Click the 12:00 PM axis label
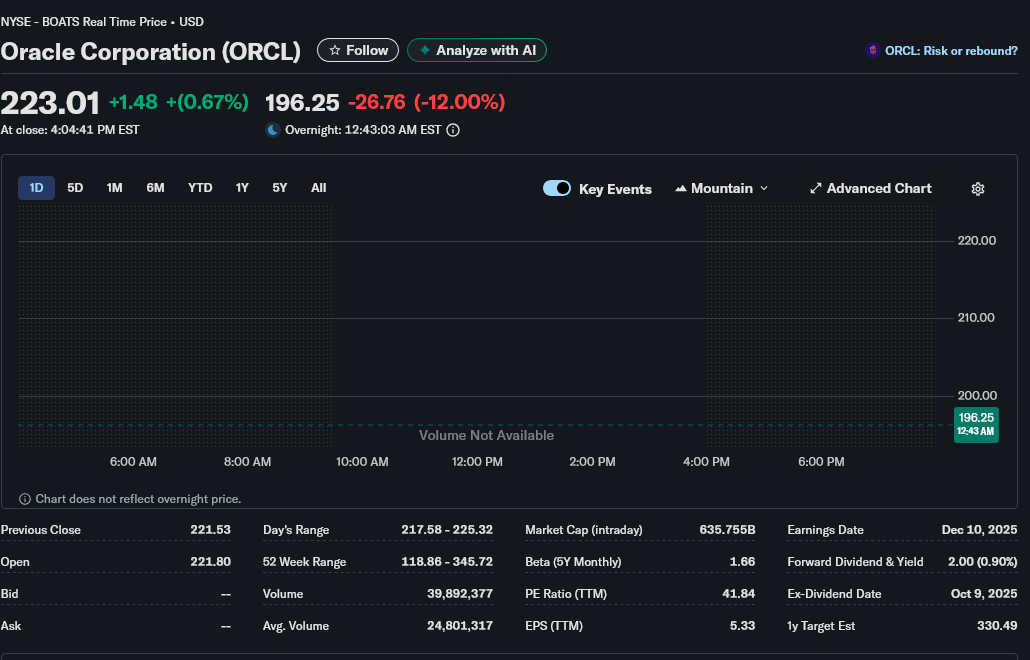The image size is (1030, 660). 477,462
